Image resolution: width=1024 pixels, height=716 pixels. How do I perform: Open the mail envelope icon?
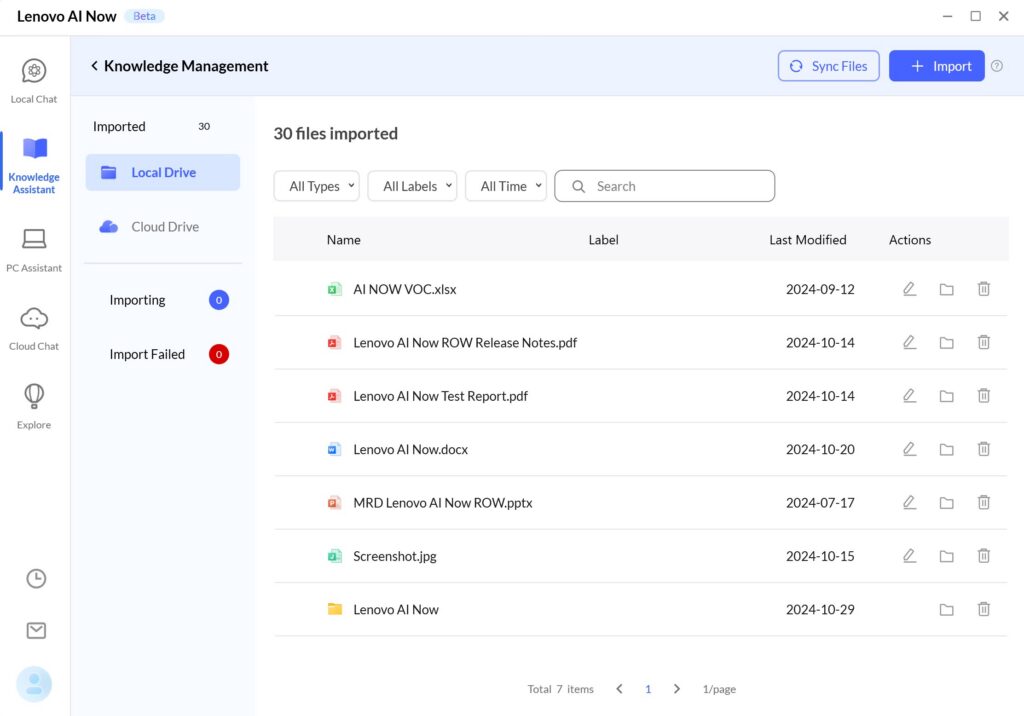[x=36, y=630]
